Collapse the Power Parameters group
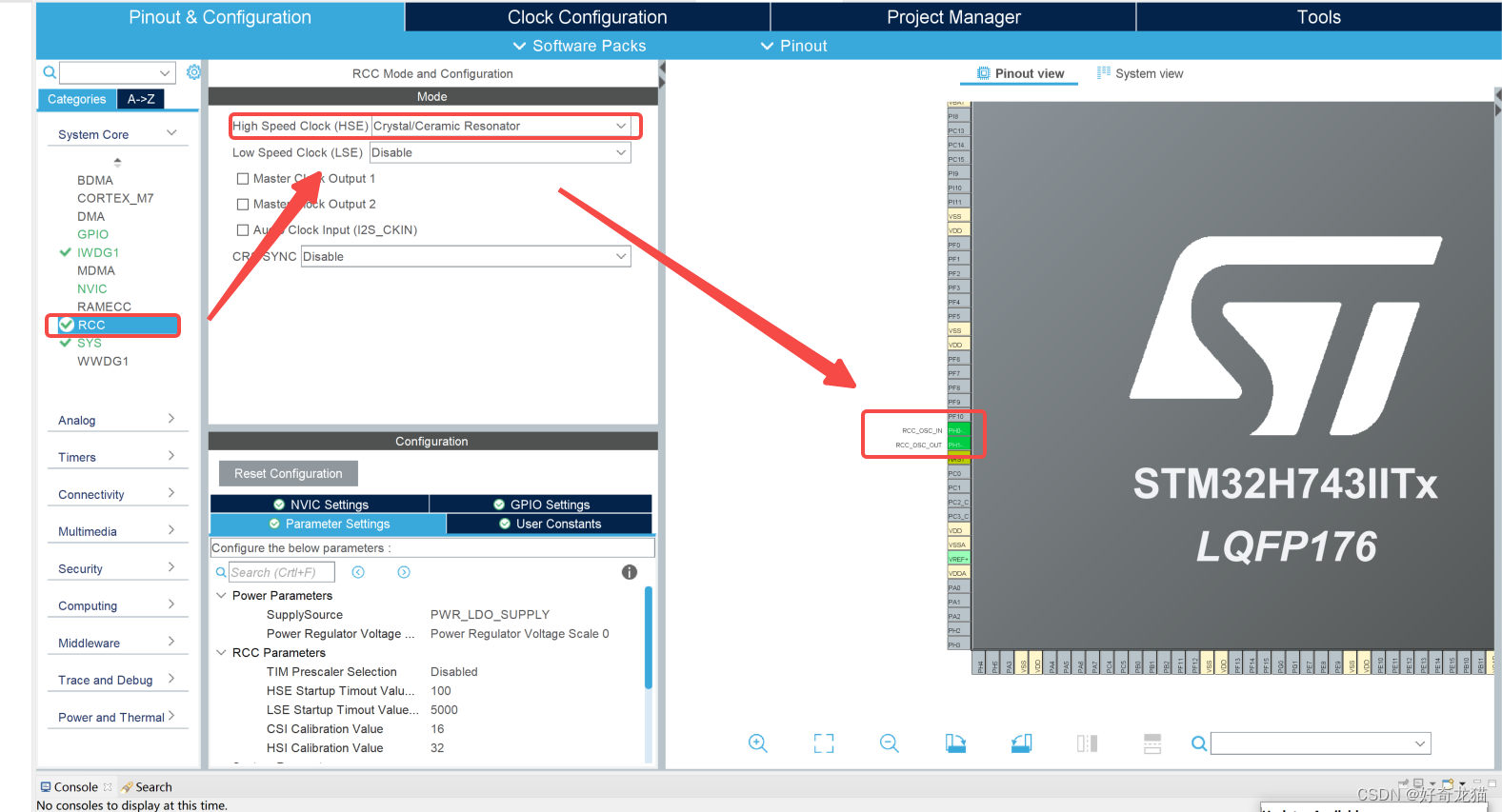Image resolution: width=1502 pixels, height=812 pixels. [x=221, y=595]
